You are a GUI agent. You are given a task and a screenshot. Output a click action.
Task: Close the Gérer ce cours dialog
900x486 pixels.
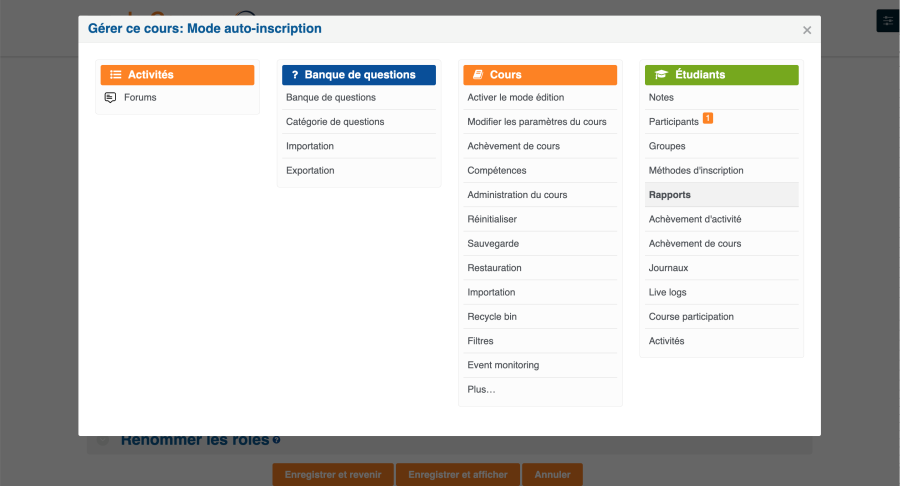pos(807,30)
